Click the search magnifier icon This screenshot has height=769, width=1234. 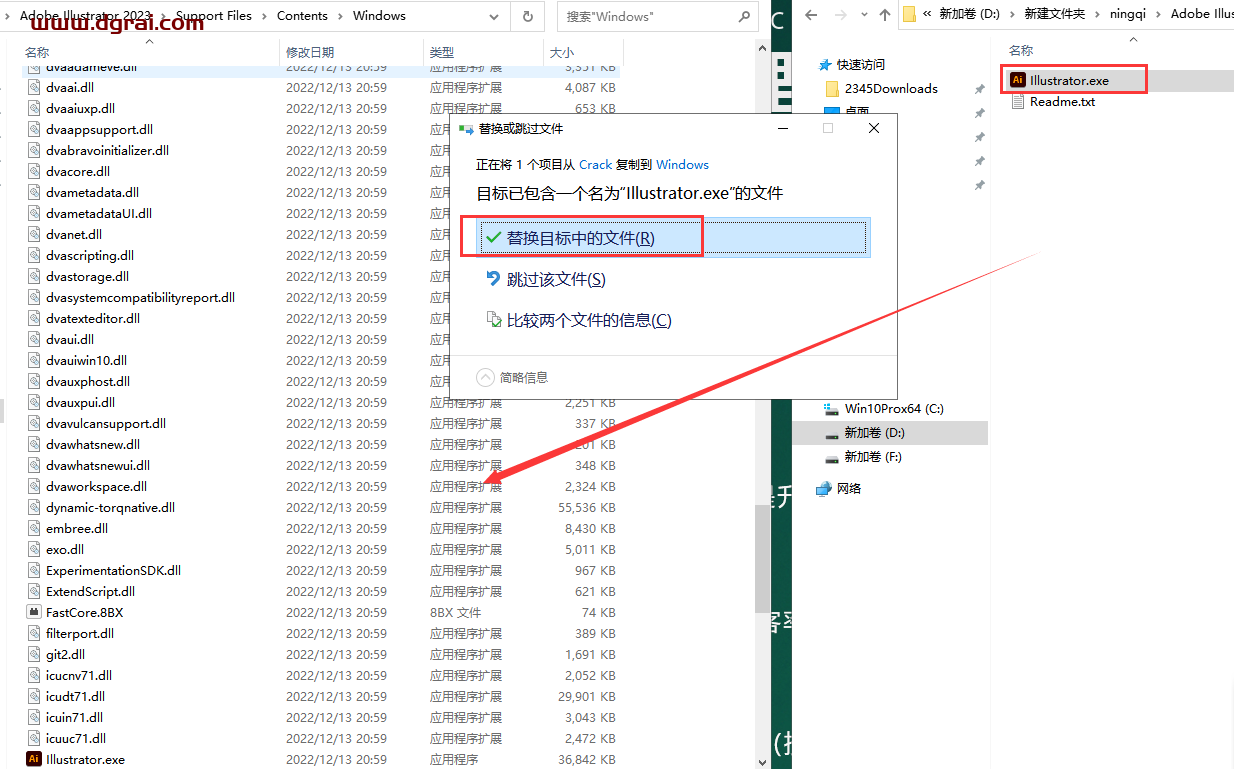click(744, 16)
